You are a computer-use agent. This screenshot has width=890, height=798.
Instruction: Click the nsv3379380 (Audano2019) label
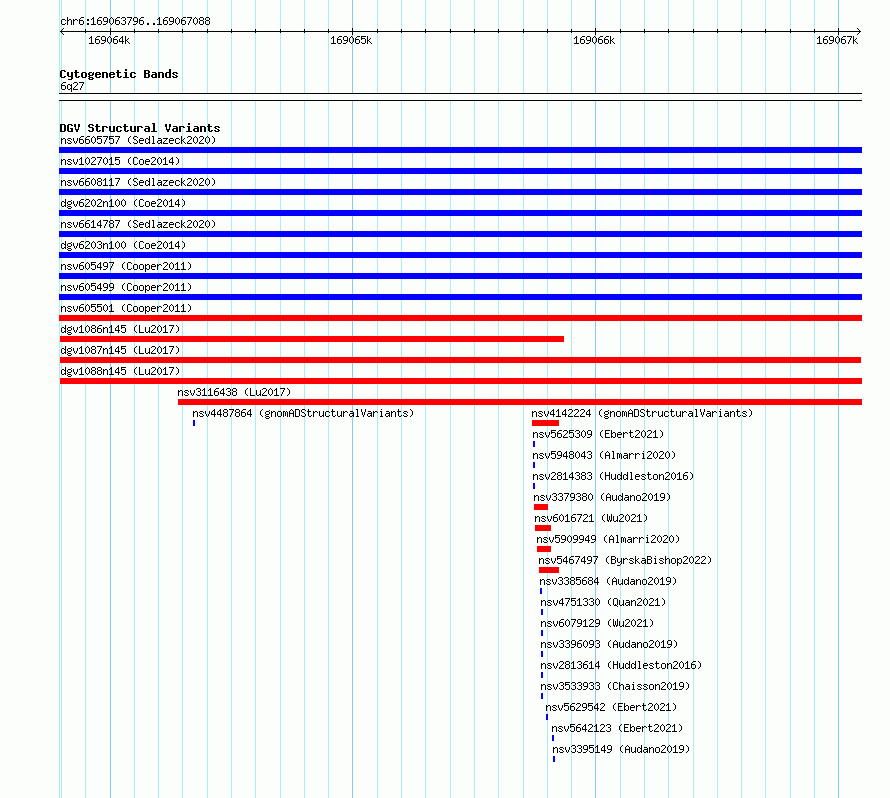pyautogui.click(x=602, y=497)
